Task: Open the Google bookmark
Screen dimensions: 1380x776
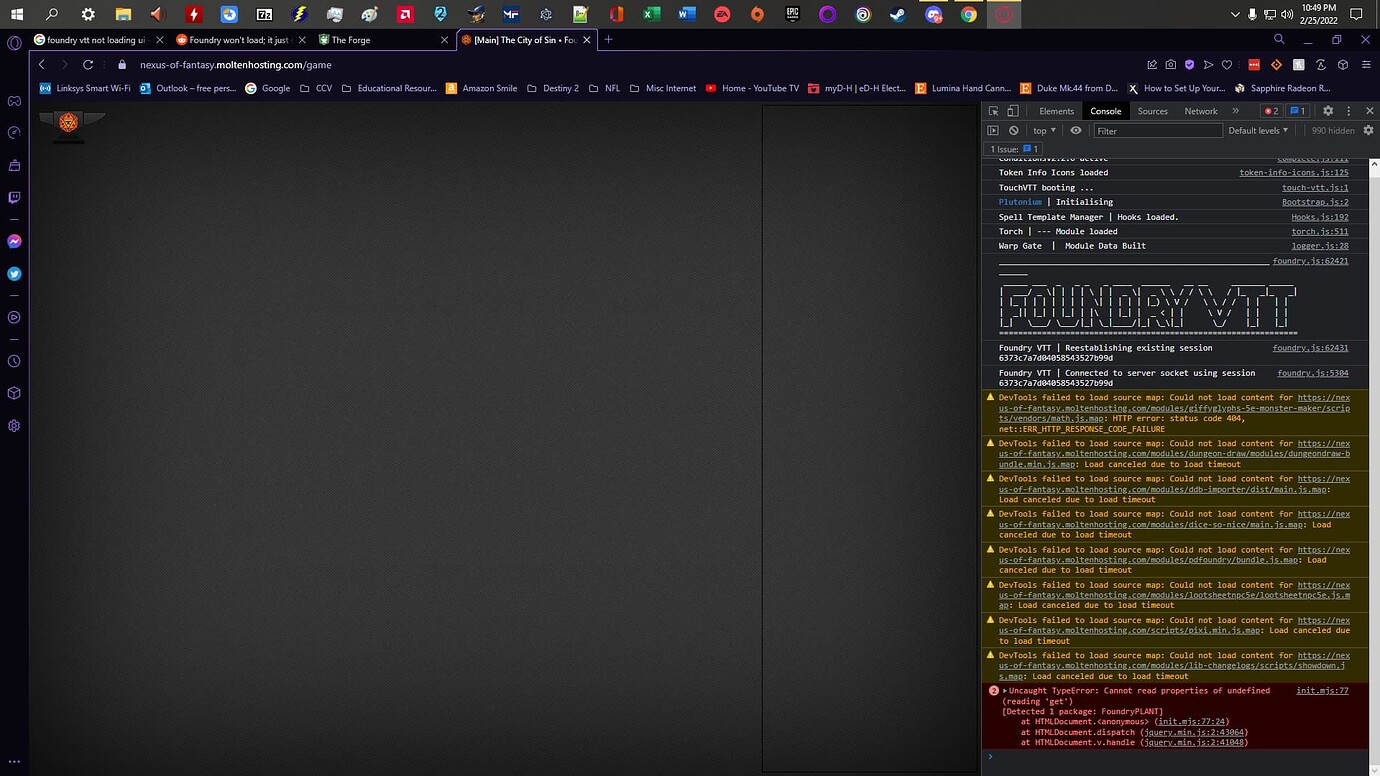Action: 268,88
